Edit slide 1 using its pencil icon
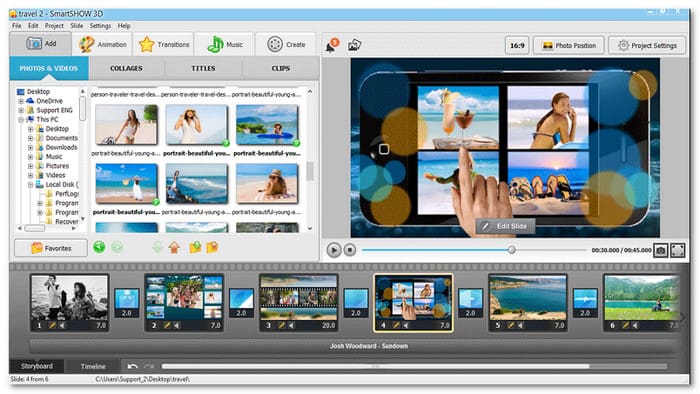 [x=52, y=325]
